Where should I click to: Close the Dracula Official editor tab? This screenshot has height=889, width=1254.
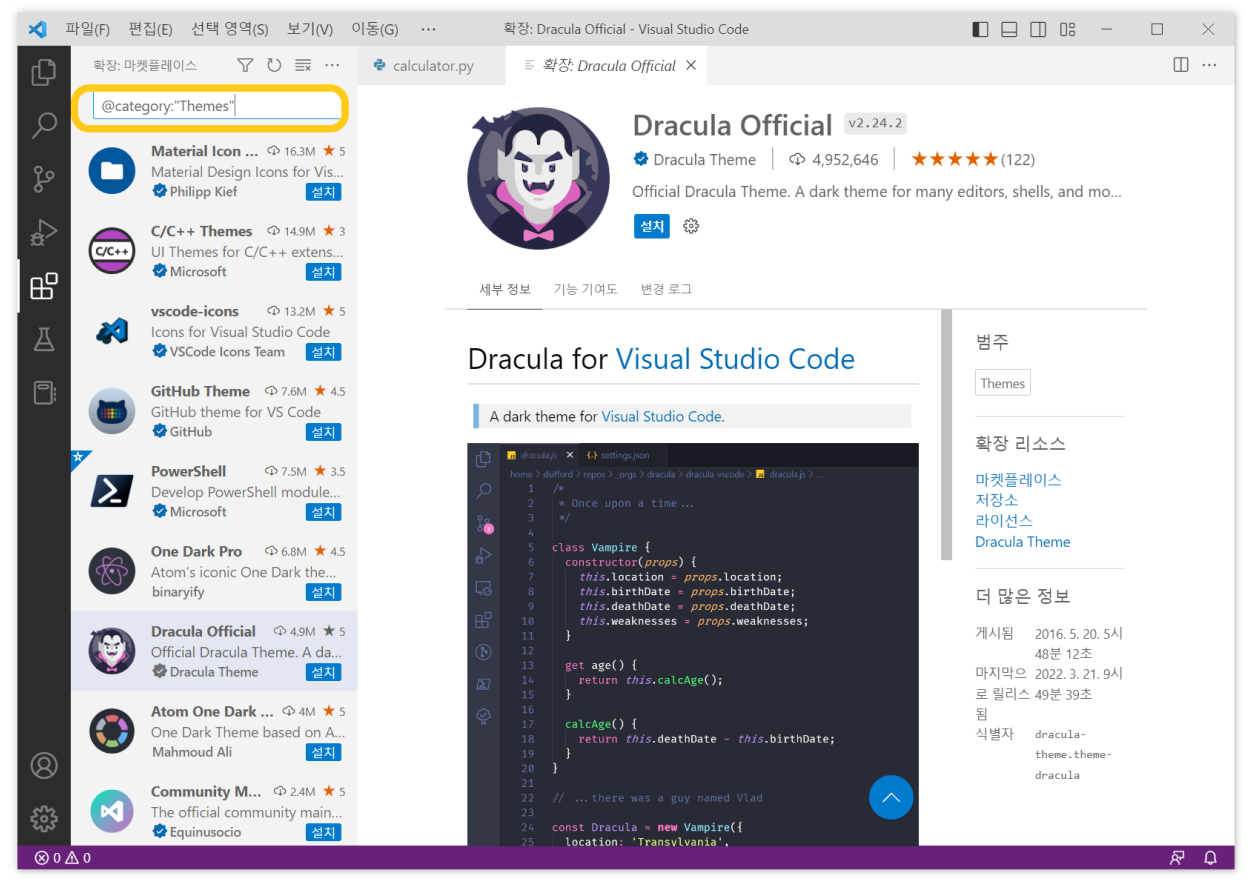(690, 65)
